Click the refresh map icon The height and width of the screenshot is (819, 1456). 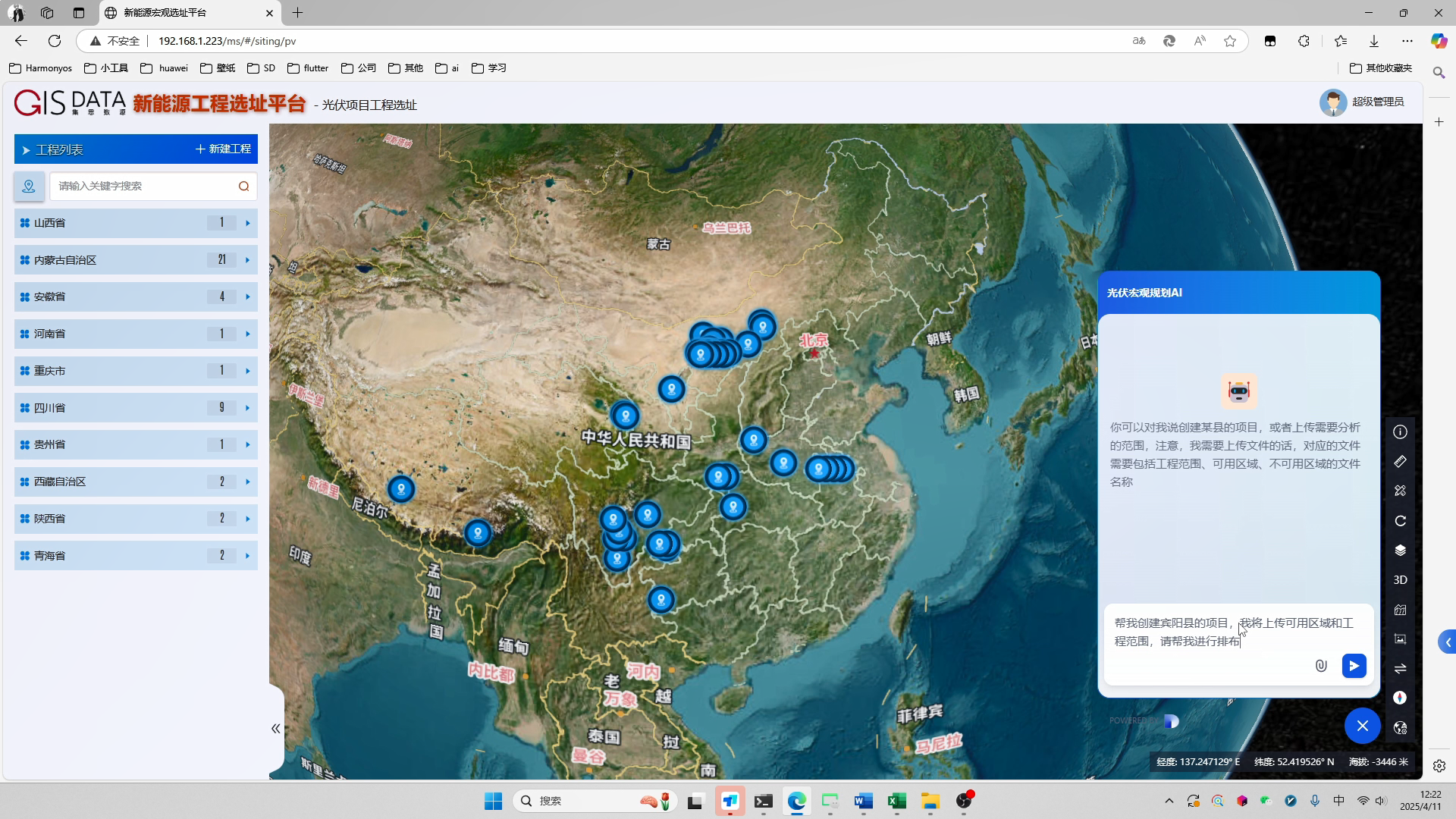click(1400, 521)
